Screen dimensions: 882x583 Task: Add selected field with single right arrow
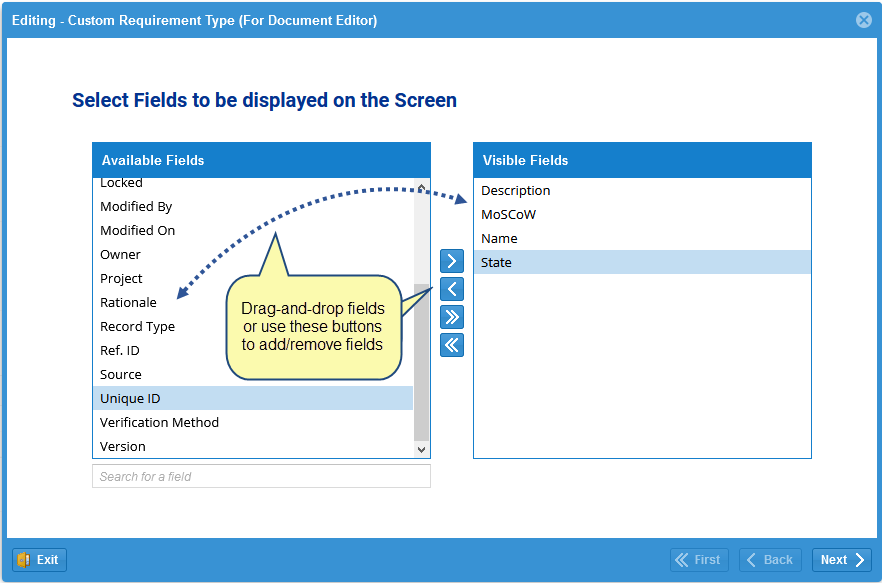pos(452,261)
